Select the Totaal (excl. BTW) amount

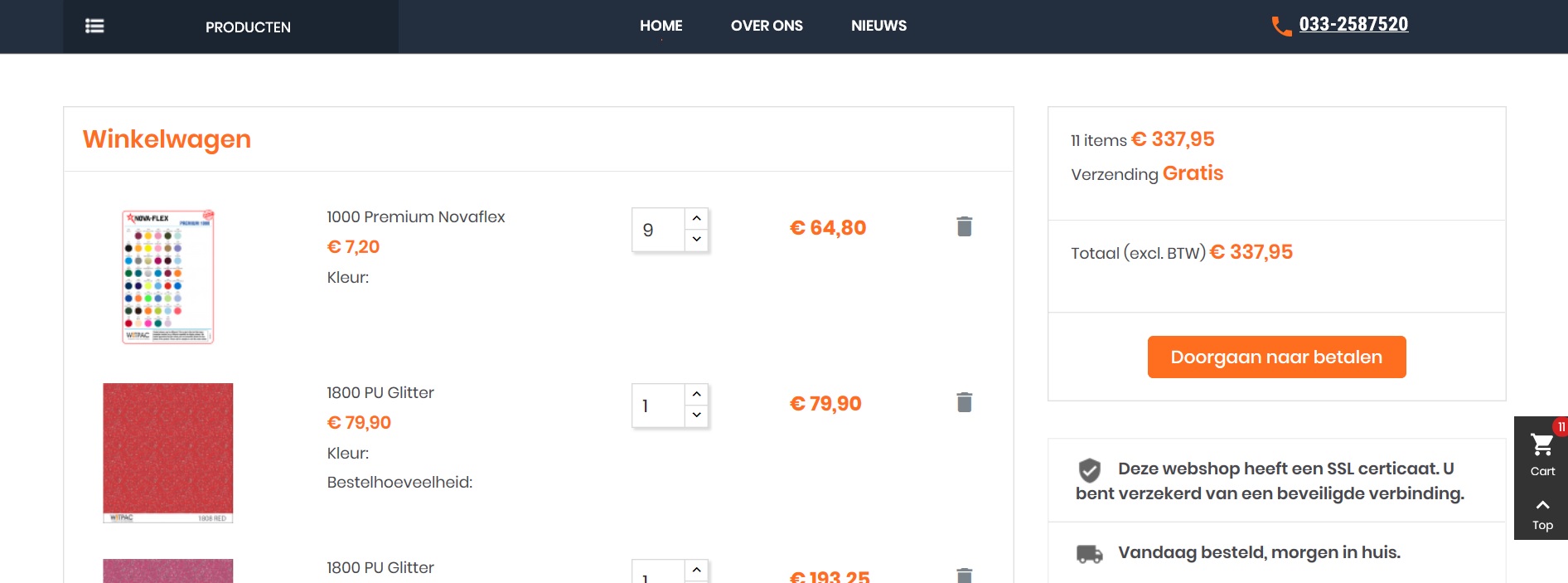tap(1251, 252)
